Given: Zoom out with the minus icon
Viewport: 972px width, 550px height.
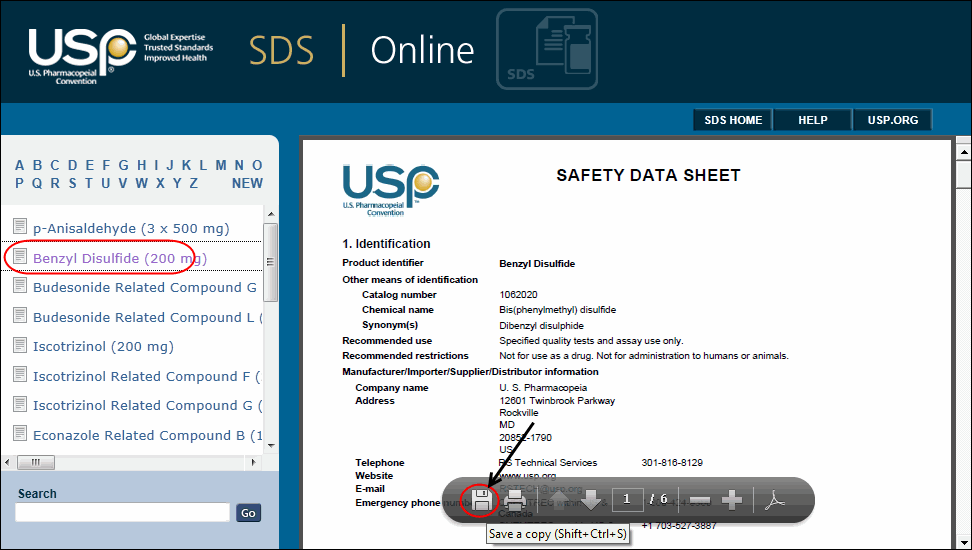Looking at the screenshot, I should pos(700,500).
